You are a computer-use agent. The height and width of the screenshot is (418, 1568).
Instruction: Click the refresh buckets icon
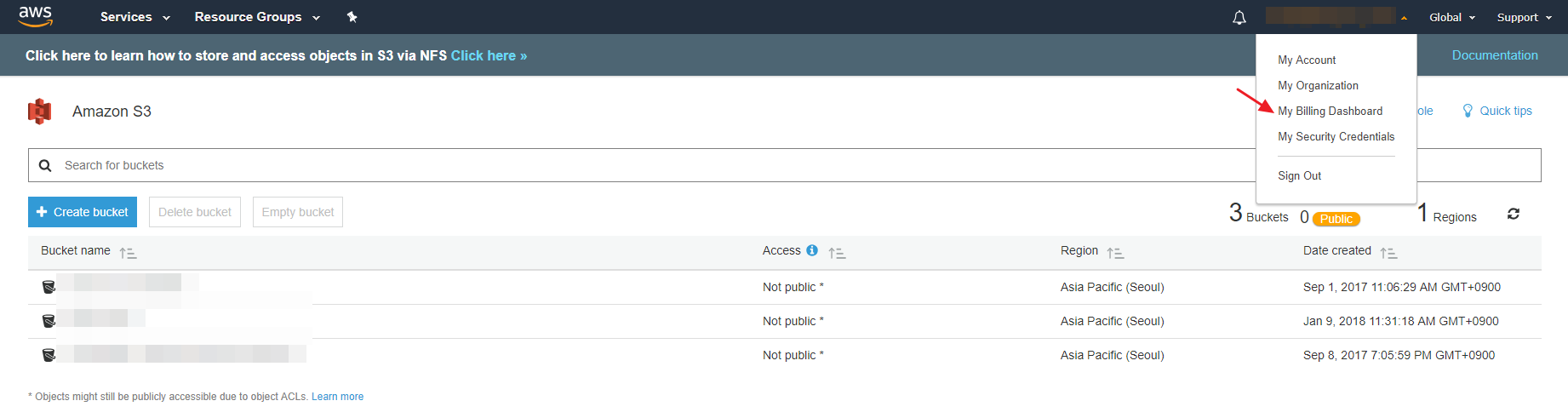pos(1513,214)
